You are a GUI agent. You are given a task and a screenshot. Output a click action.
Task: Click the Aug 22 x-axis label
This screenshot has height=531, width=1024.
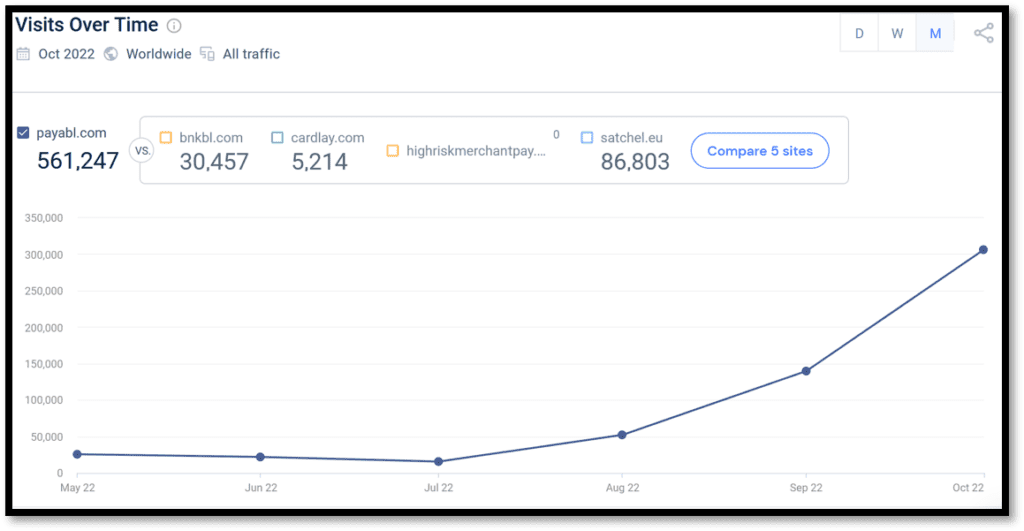622,488
